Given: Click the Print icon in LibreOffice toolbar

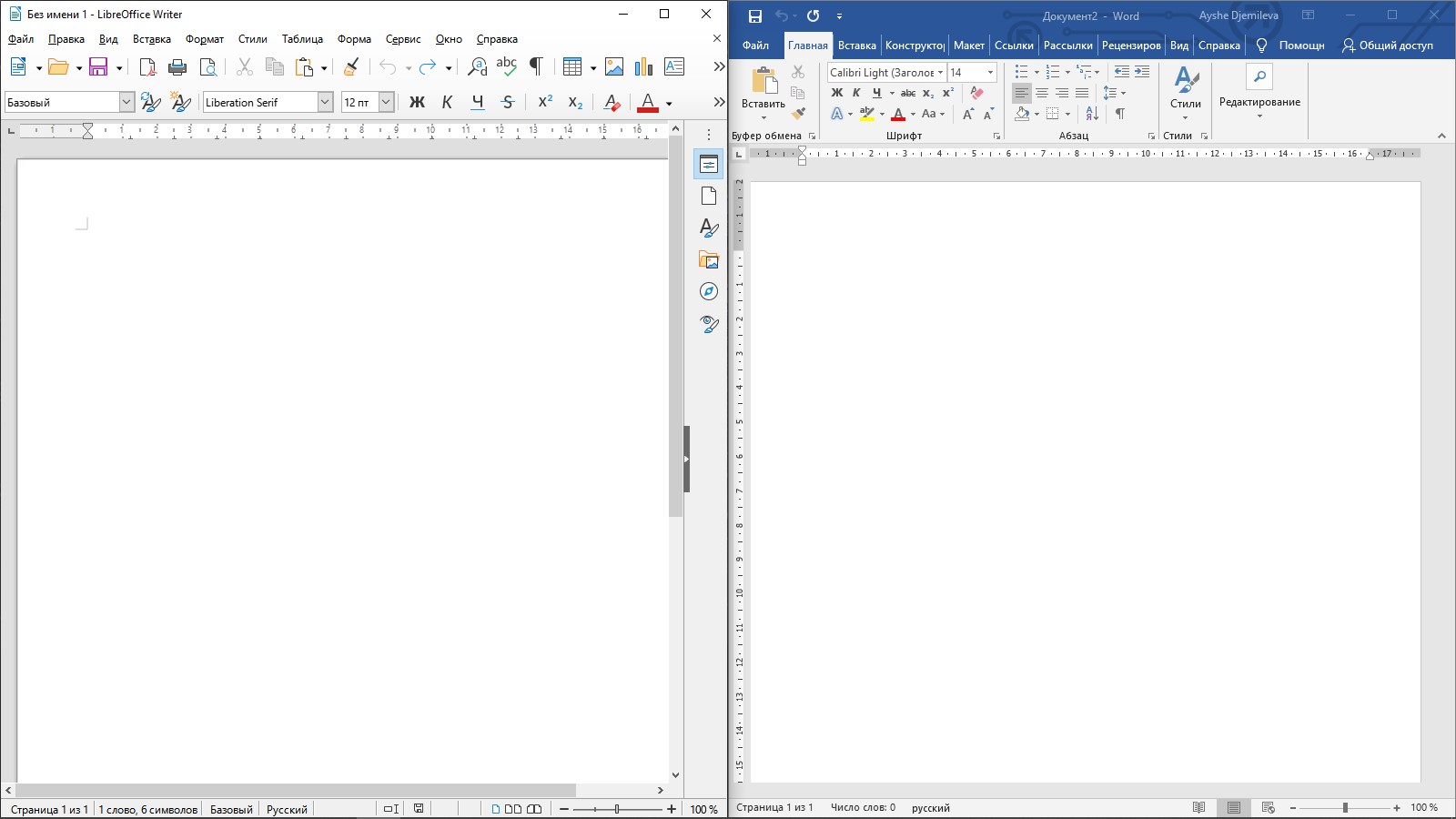Looking at the screenshot, I should click(177, 67).
